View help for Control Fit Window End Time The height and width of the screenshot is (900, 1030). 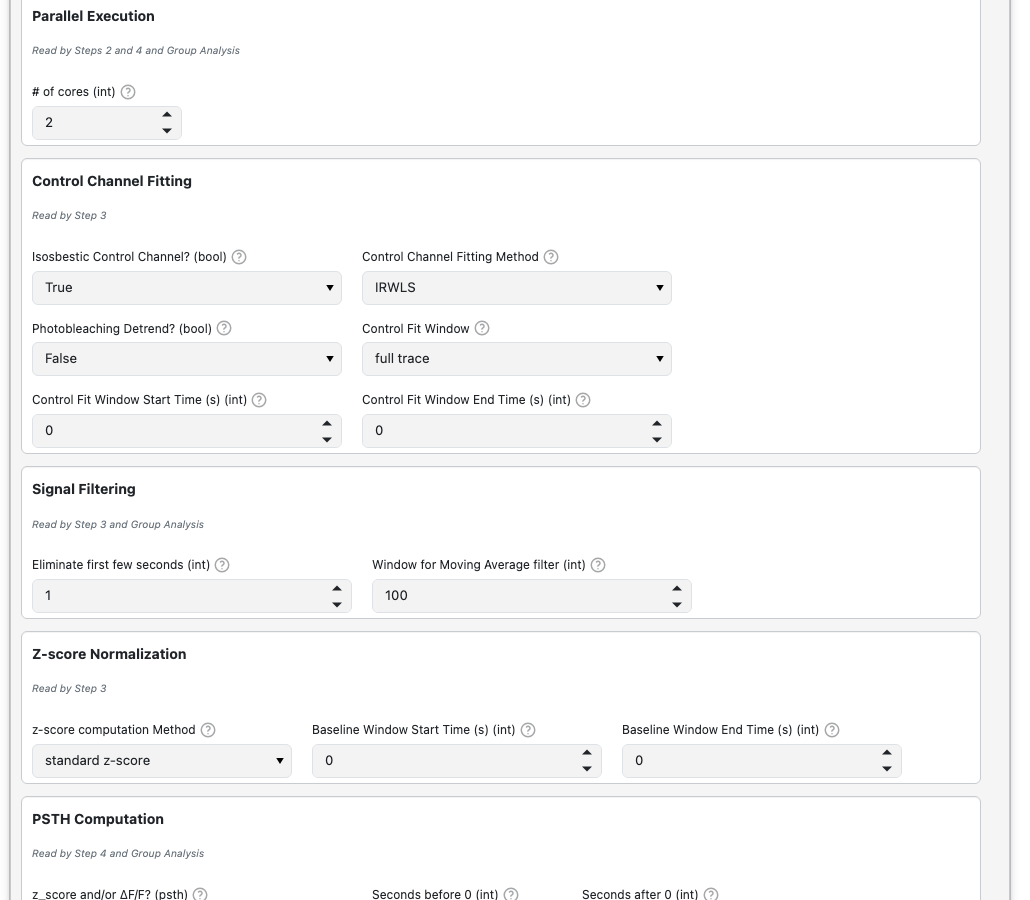pyautogui.click(x=583, y=400)
